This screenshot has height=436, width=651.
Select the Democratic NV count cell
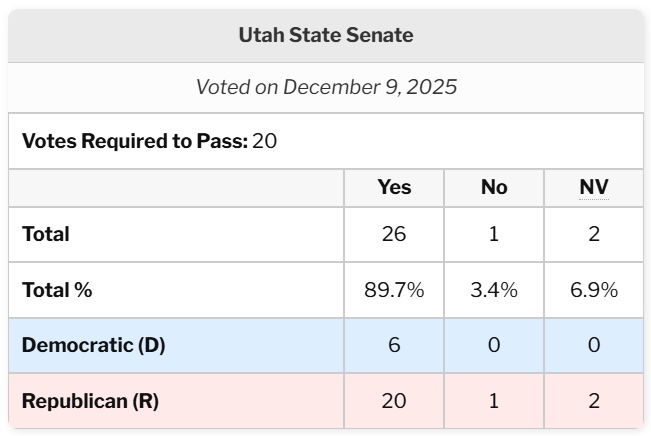coord(594,345)
